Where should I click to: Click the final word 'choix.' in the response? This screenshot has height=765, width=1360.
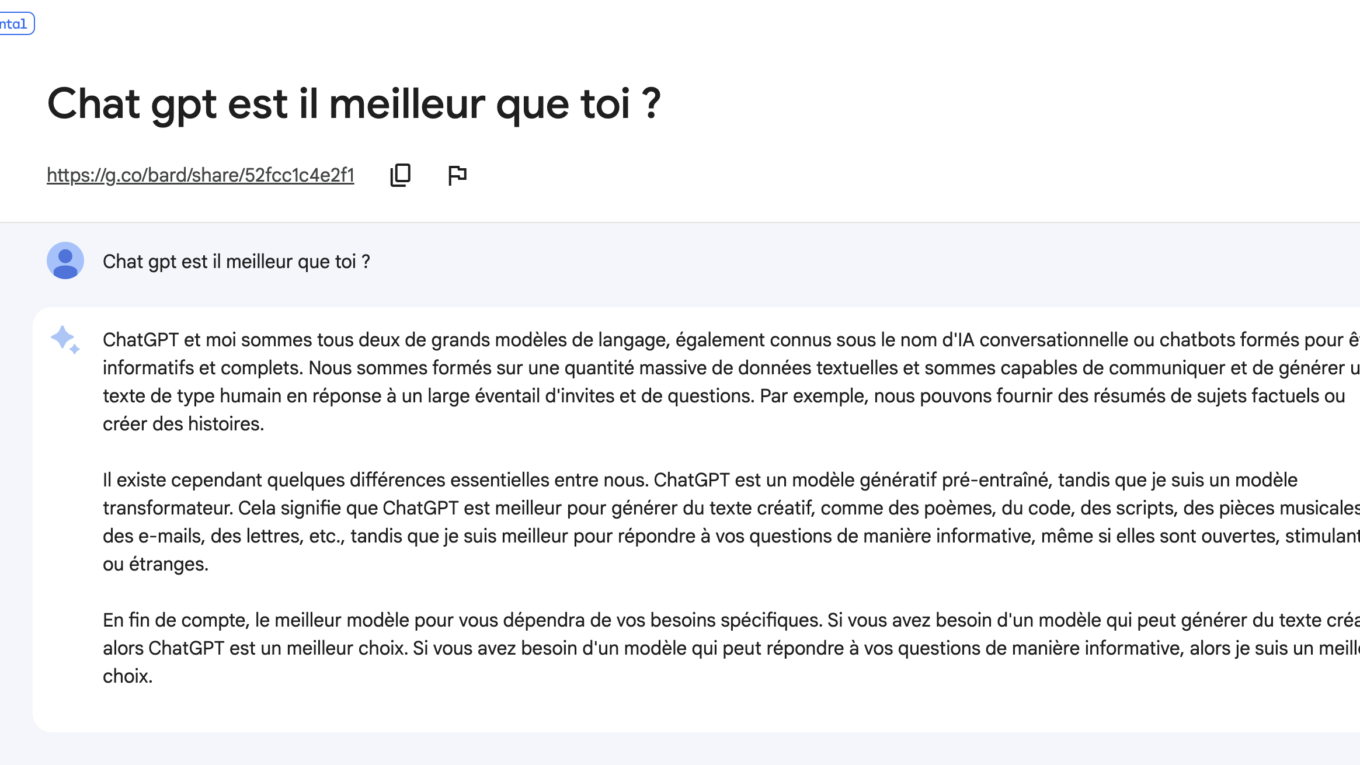[x=127, y=676]
